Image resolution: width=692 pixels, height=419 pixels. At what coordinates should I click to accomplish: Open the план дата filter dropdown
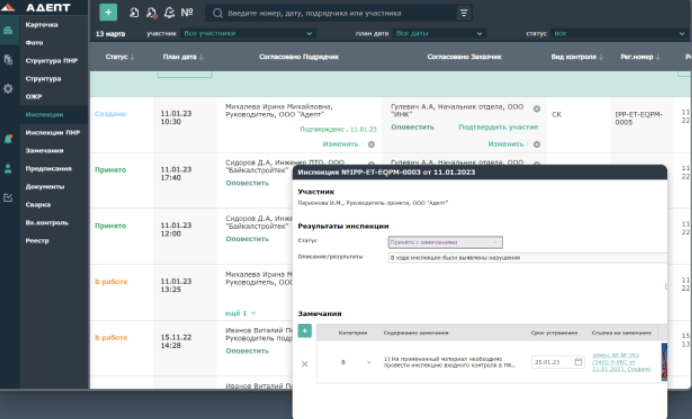click(x=439, y=34)
